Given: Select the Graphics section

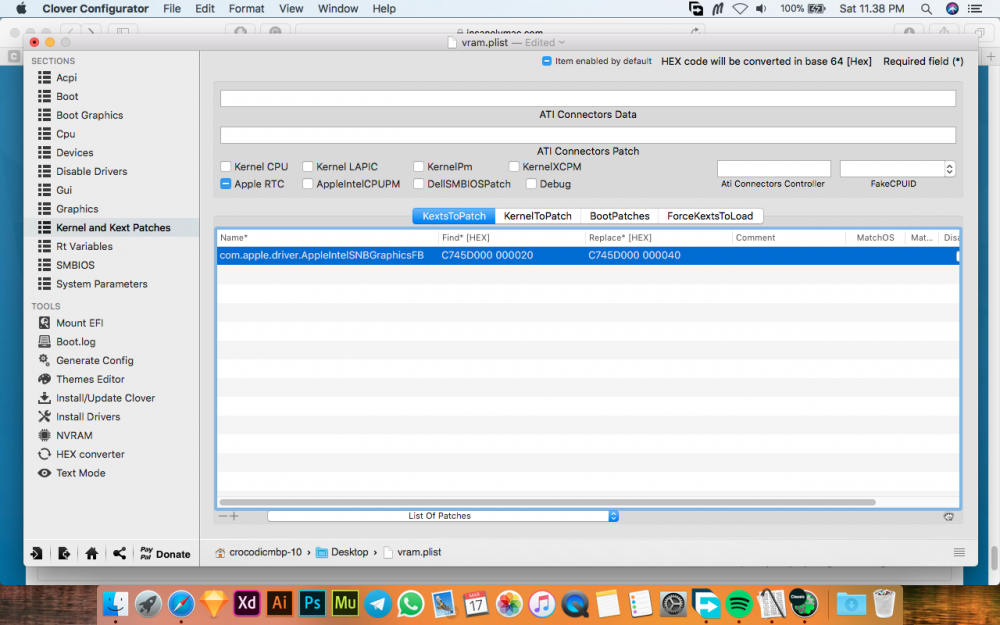Looking at the screenshot, I should (77, 209).
